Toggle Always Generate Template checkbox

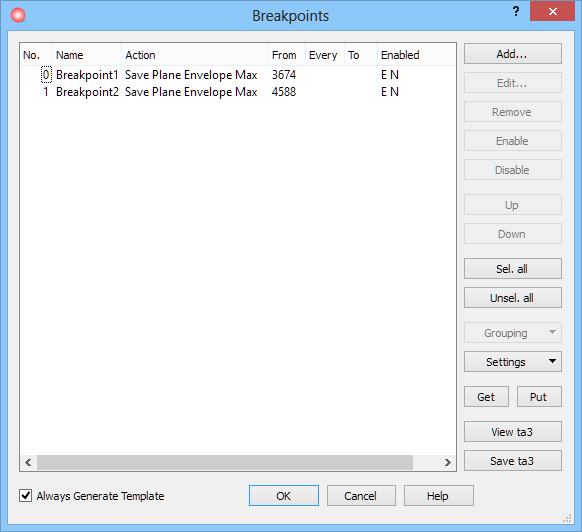pyautogui.click(x=25, y=496)
